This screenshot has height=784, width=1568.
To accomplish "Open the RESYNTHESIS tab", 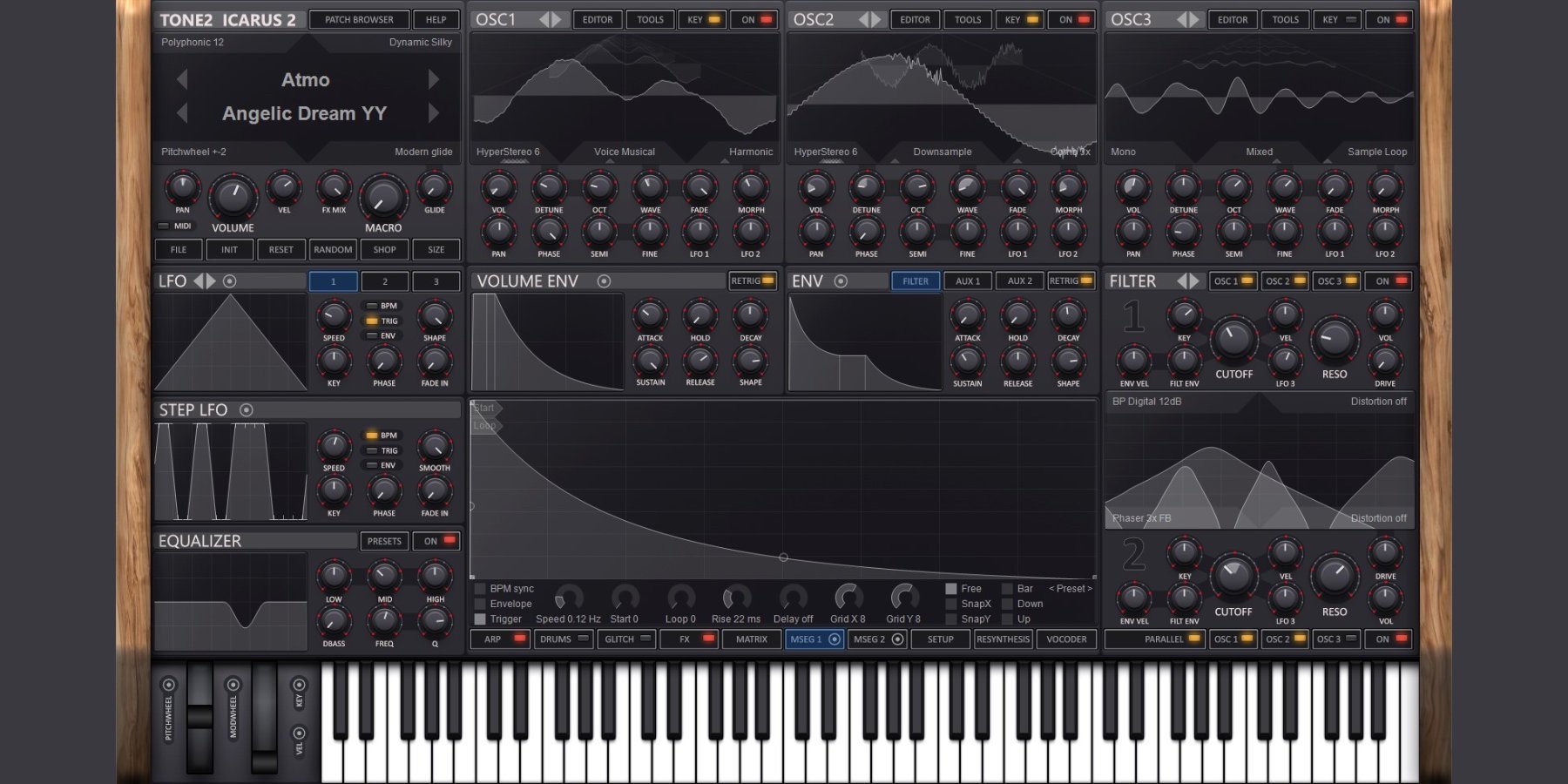I will coord(1004,639).
